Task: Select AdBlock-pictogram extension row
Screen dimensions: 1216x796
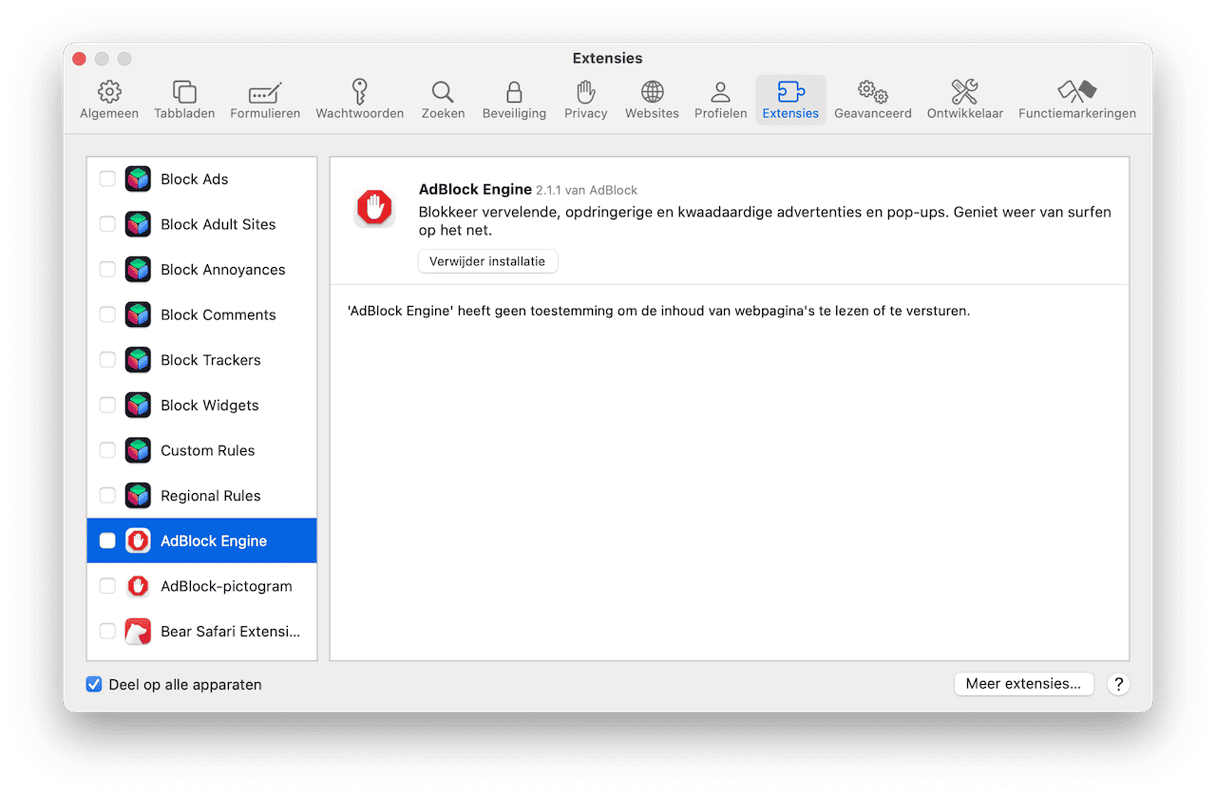Action: [x=226, y=586]
